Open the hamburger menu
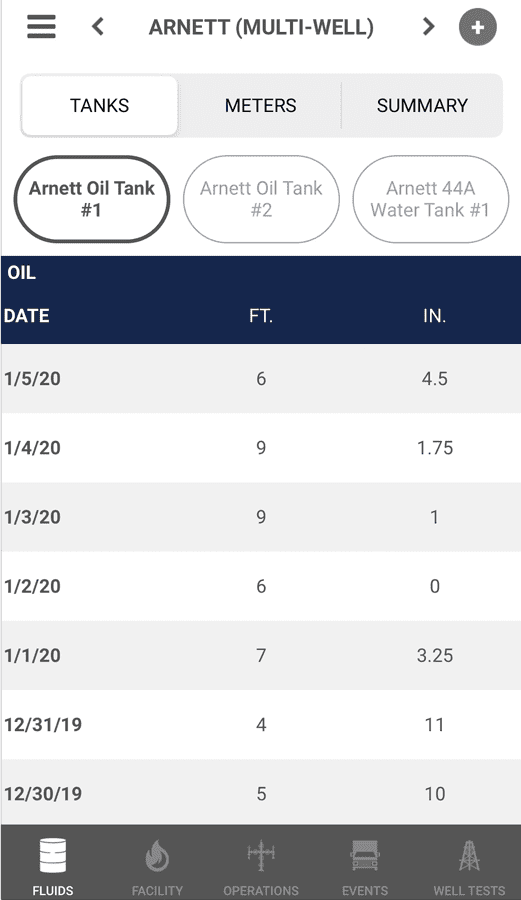The width and height of the screenshot is (521, 900). 41,26
